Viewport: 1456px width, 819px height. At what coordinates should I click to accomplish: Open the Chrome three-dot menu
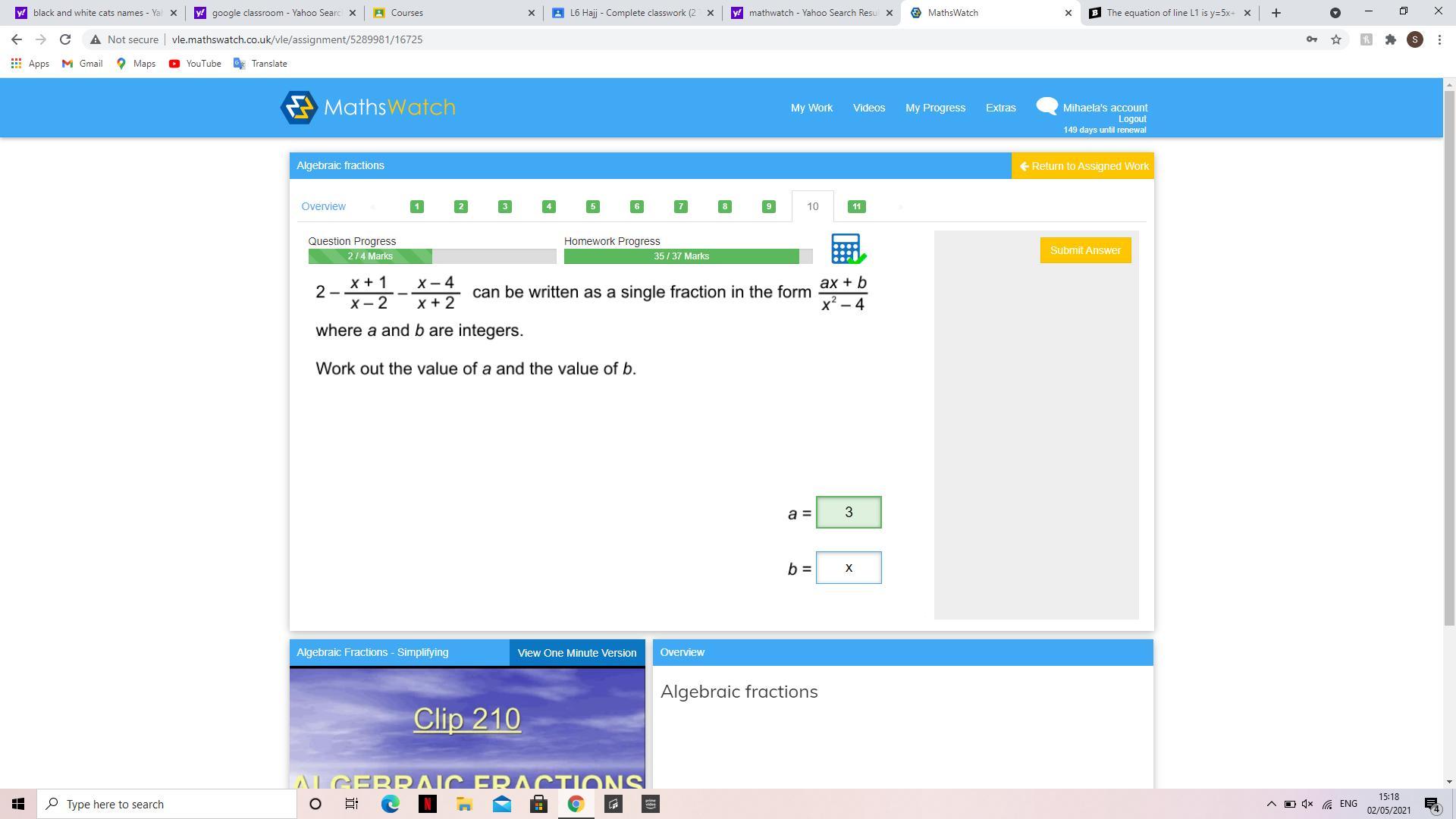pos(1439,39)
